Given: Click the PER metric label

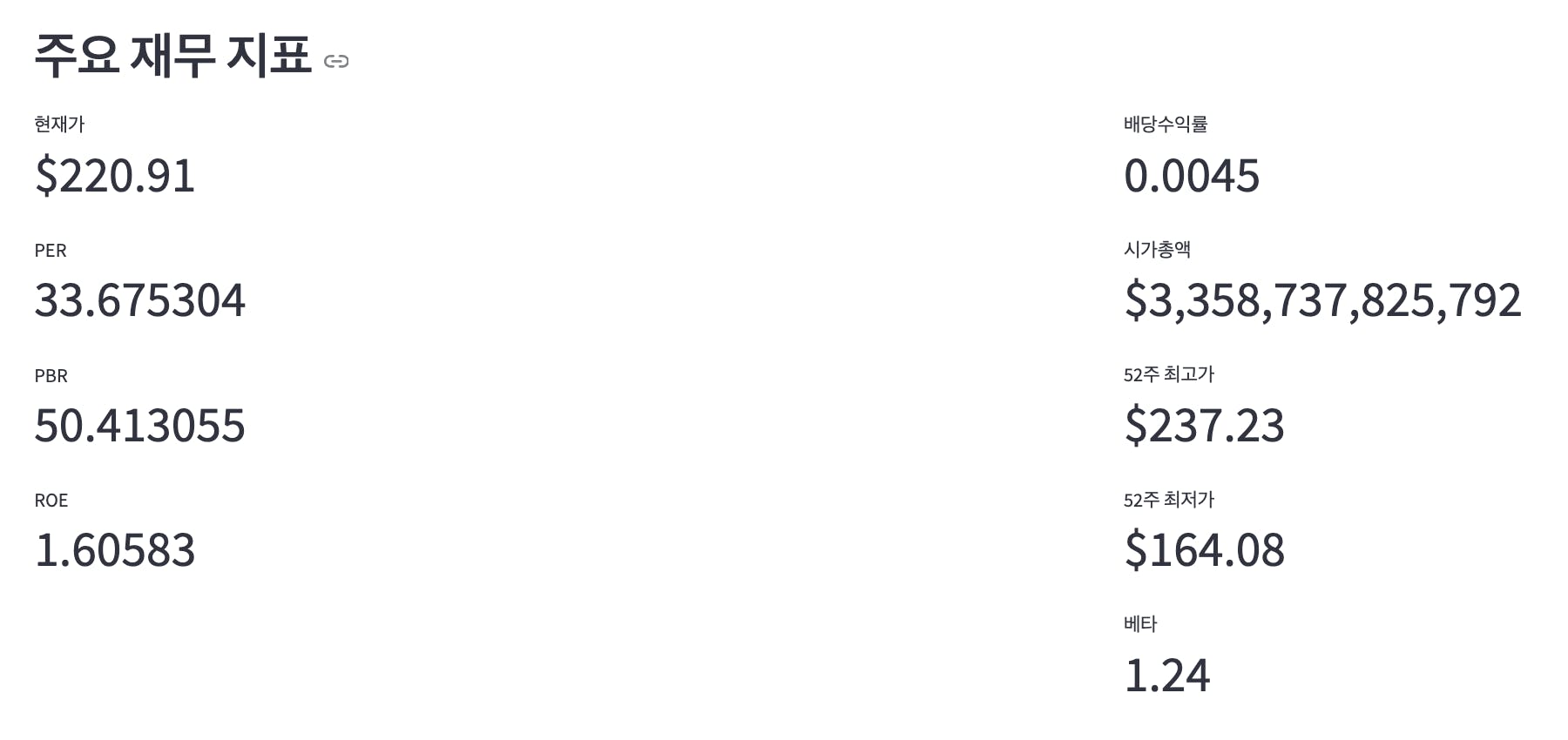Looking at the screenshot, I should tap(51, 251).
